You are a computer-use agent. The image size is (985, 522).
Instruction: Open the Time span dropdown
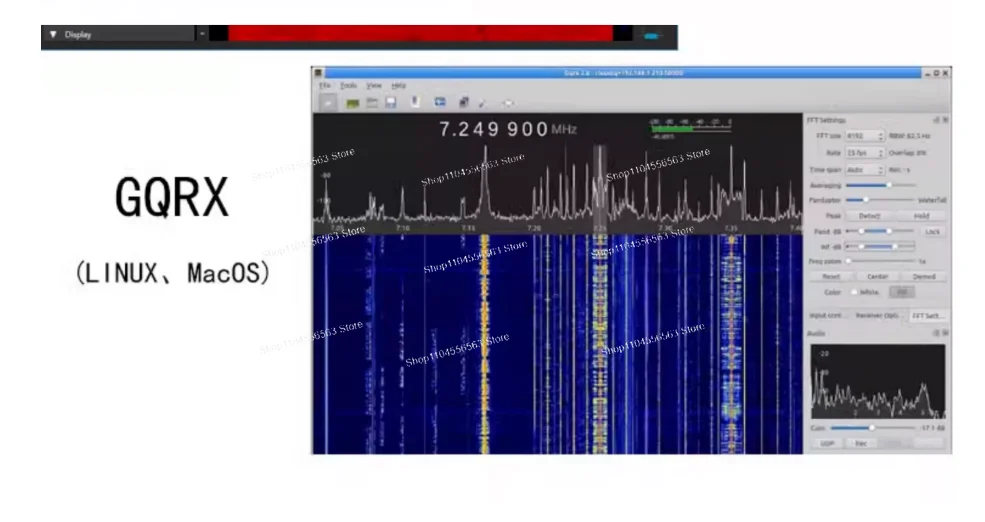[x=864, y=170]
